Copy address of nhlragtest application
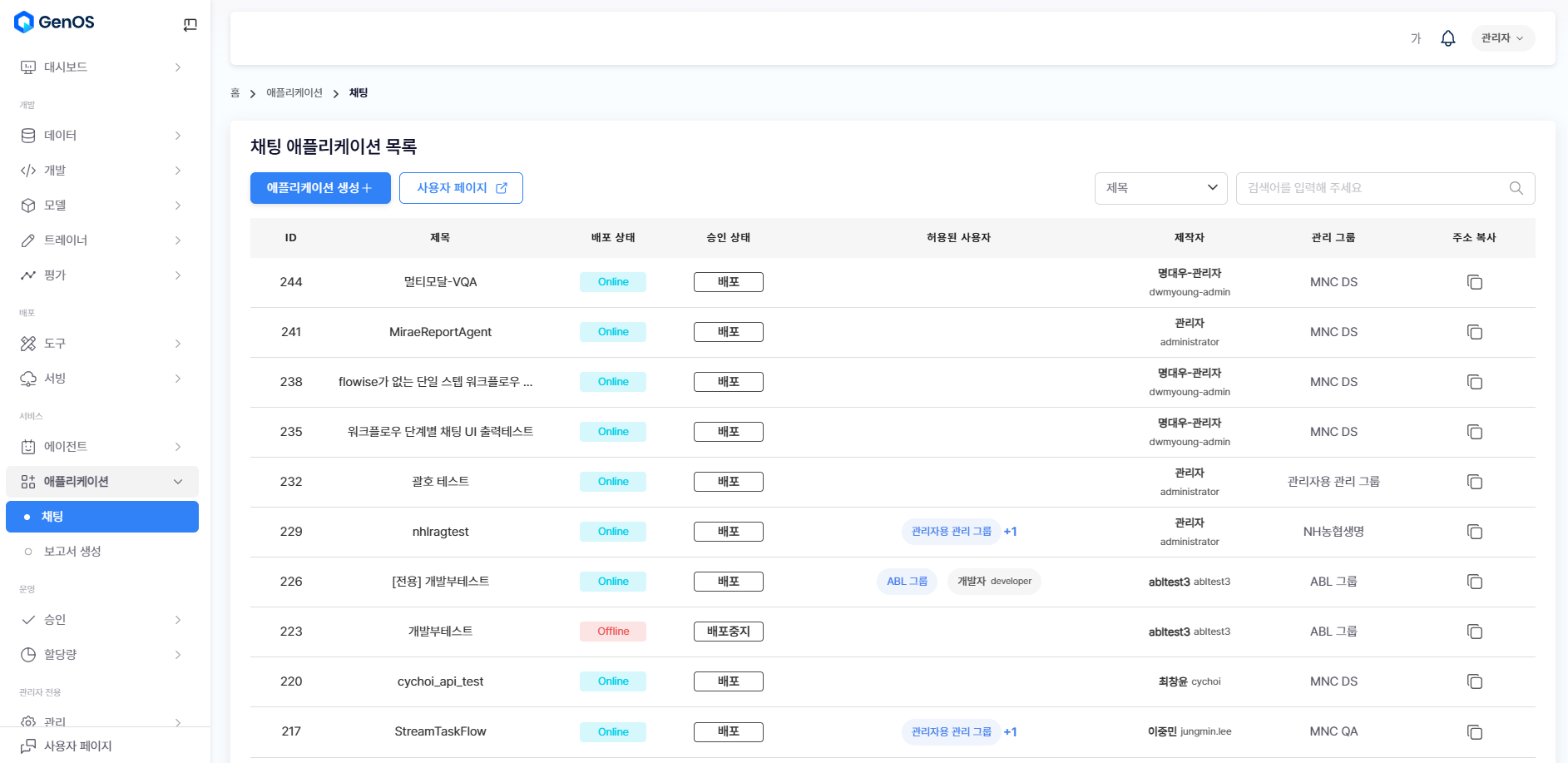Viewport: 1568px width, 763px height. click(x=1474, y=532)
